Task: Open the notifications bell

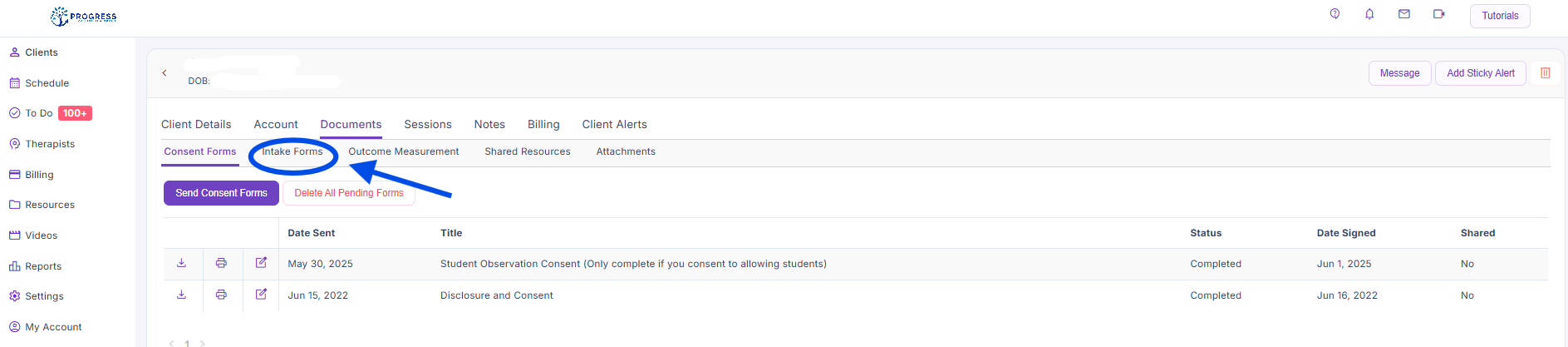Action: coord(1369,14)
